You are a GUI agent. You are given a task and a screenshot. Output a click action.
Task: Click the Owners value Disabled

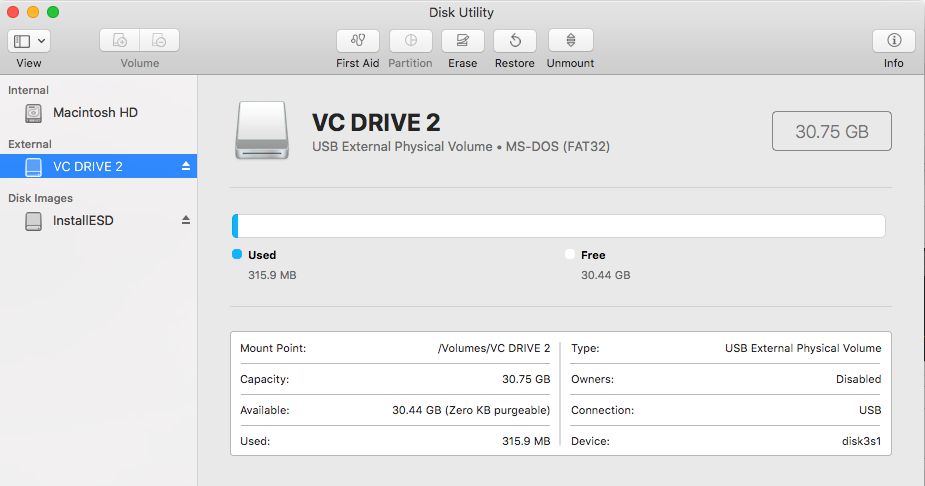click(x=858, y=379)
